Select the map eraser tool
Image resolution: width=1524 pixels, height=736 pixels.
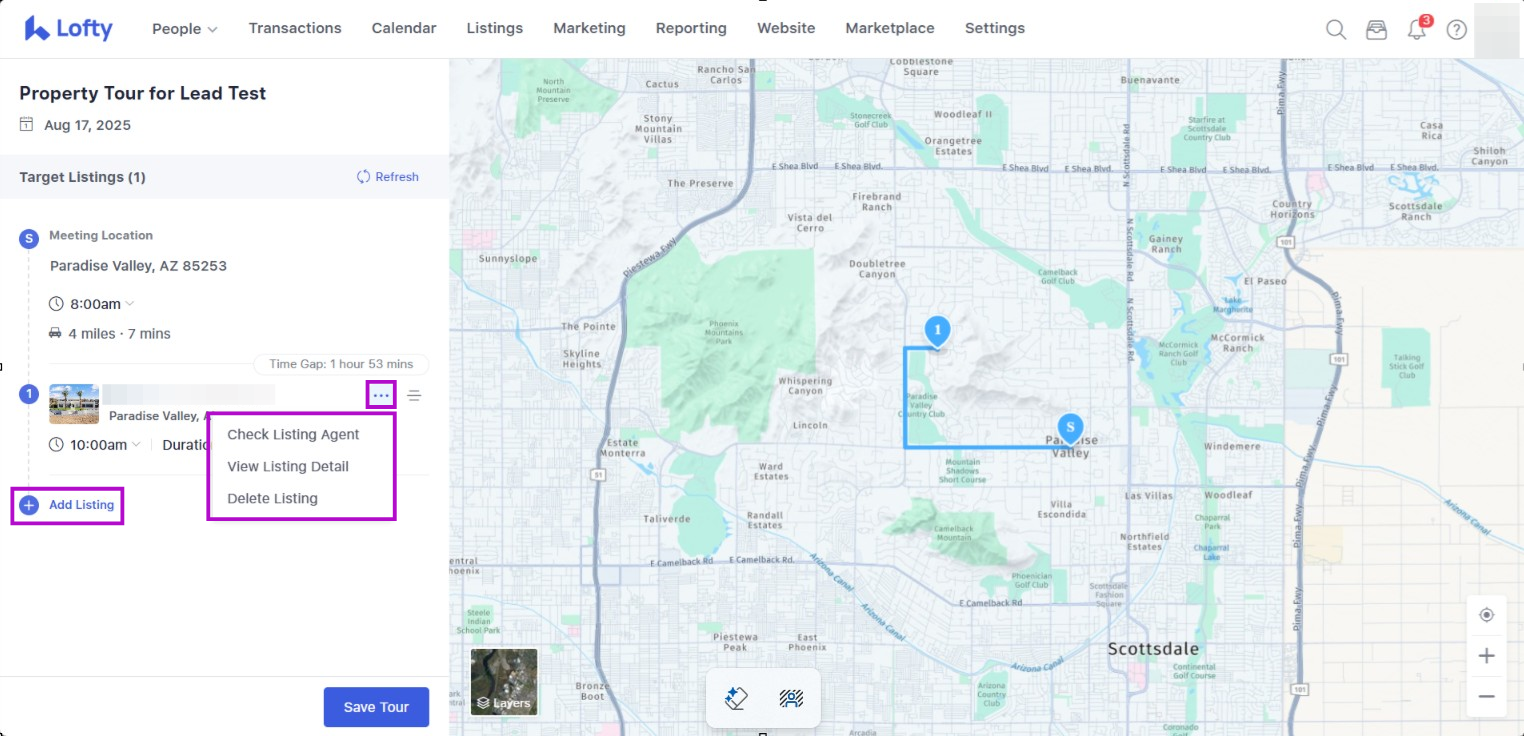click(736, 698)
